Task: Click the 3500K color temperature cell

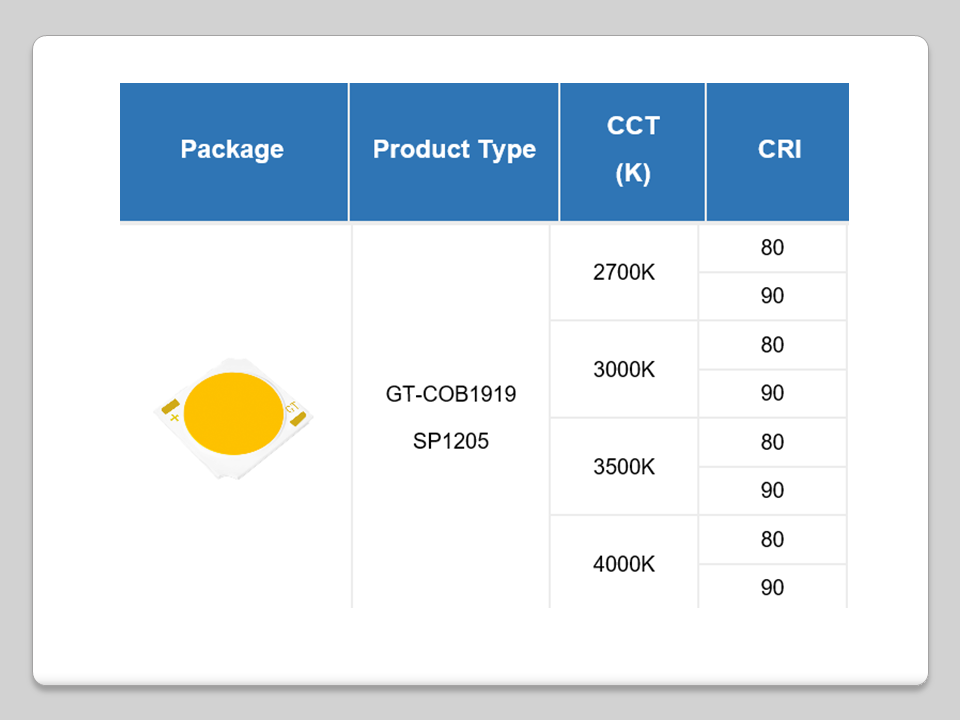Action: point(624,466)
